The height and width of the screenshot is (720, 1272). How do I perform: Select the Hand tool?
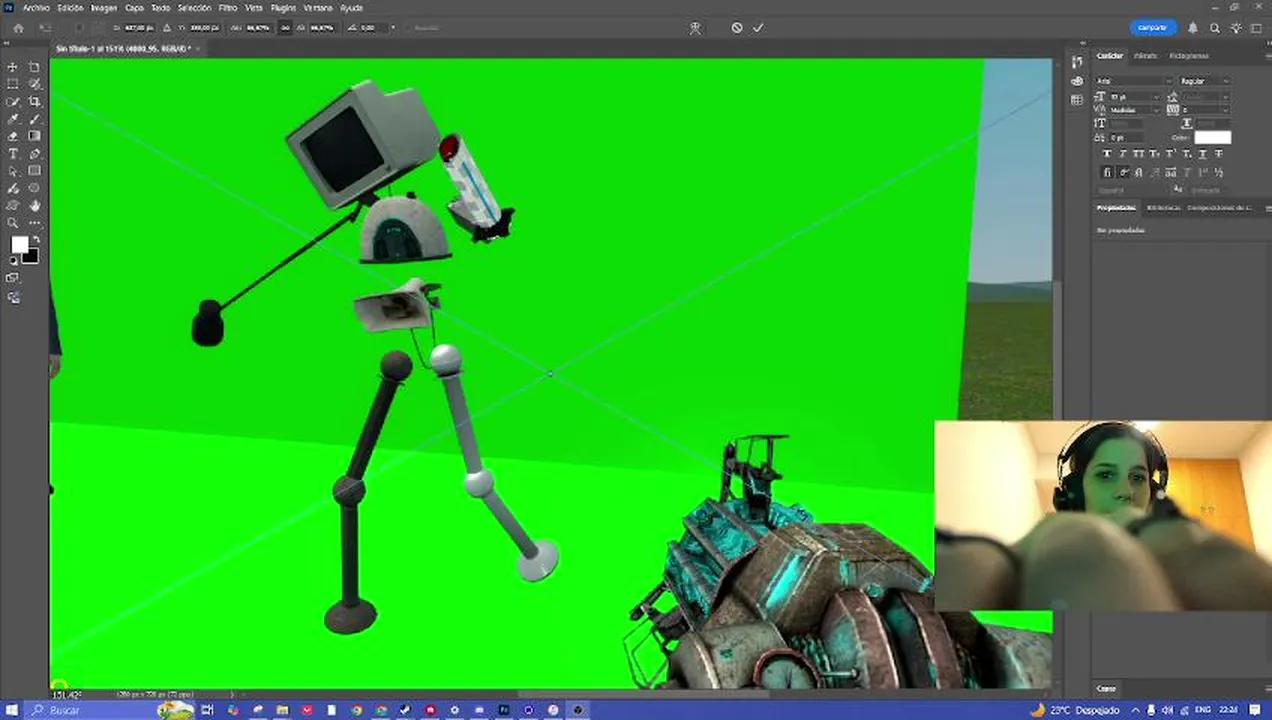pyautogui.click(x=35, y=206)
